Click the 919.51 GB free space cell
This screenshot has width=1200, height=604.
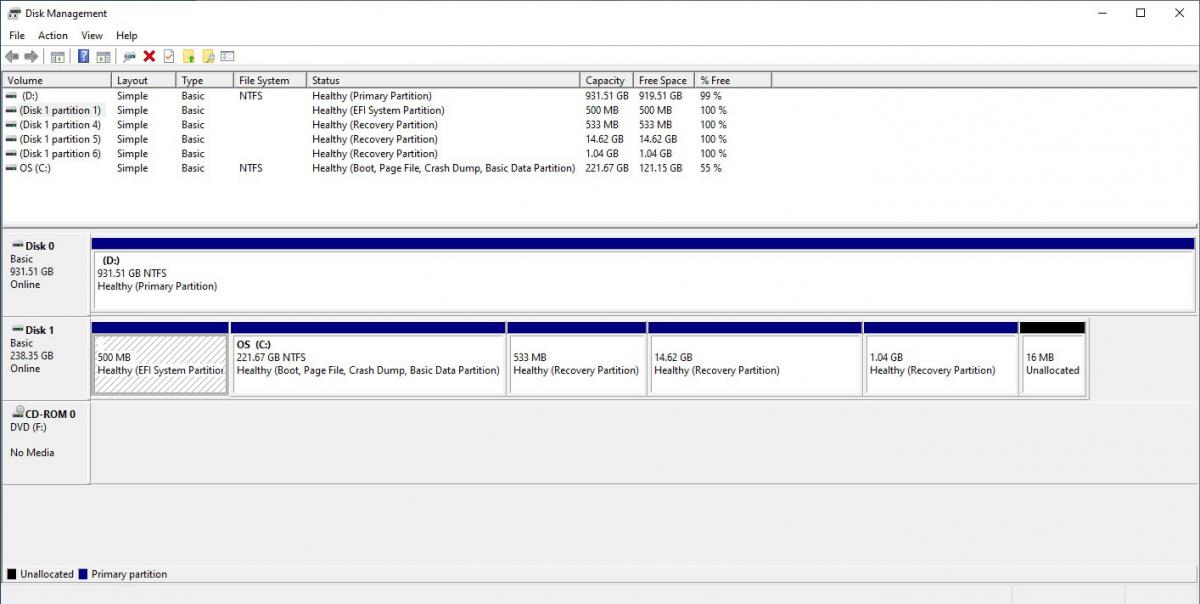(662, 96)
